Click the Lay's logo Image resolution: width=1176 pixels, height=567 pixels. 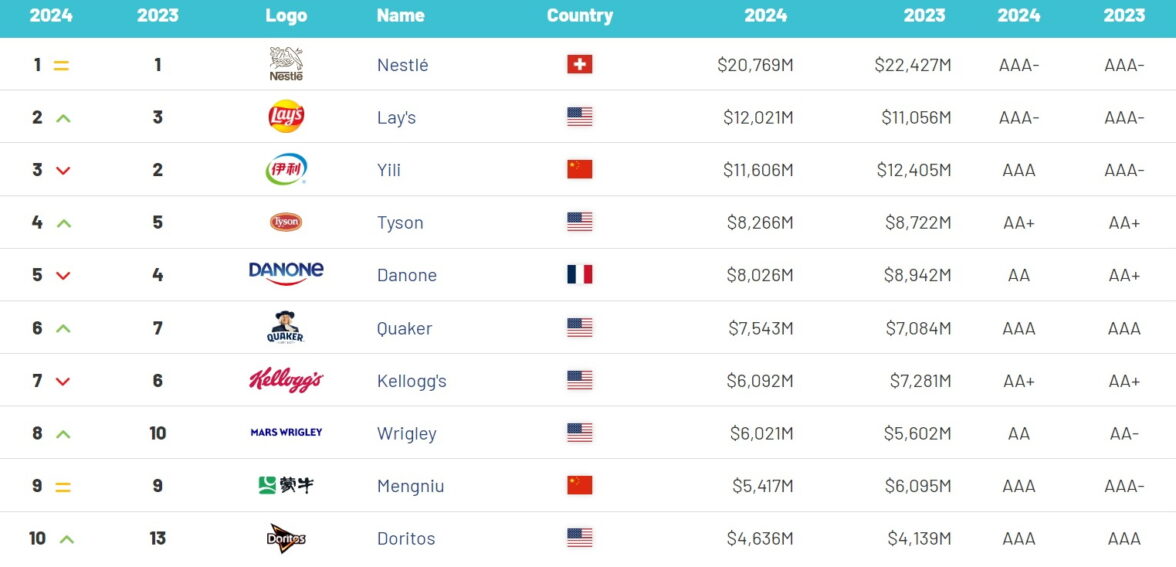coord(286,117)
